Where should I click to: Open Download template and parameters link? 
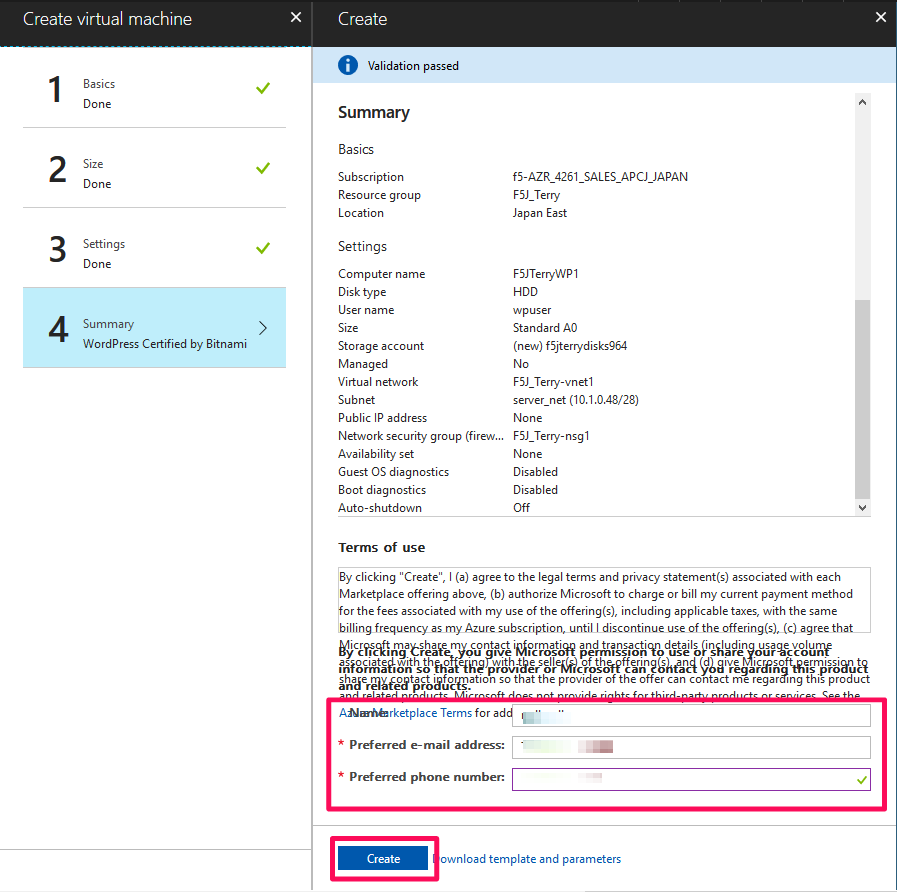(527, 859)
